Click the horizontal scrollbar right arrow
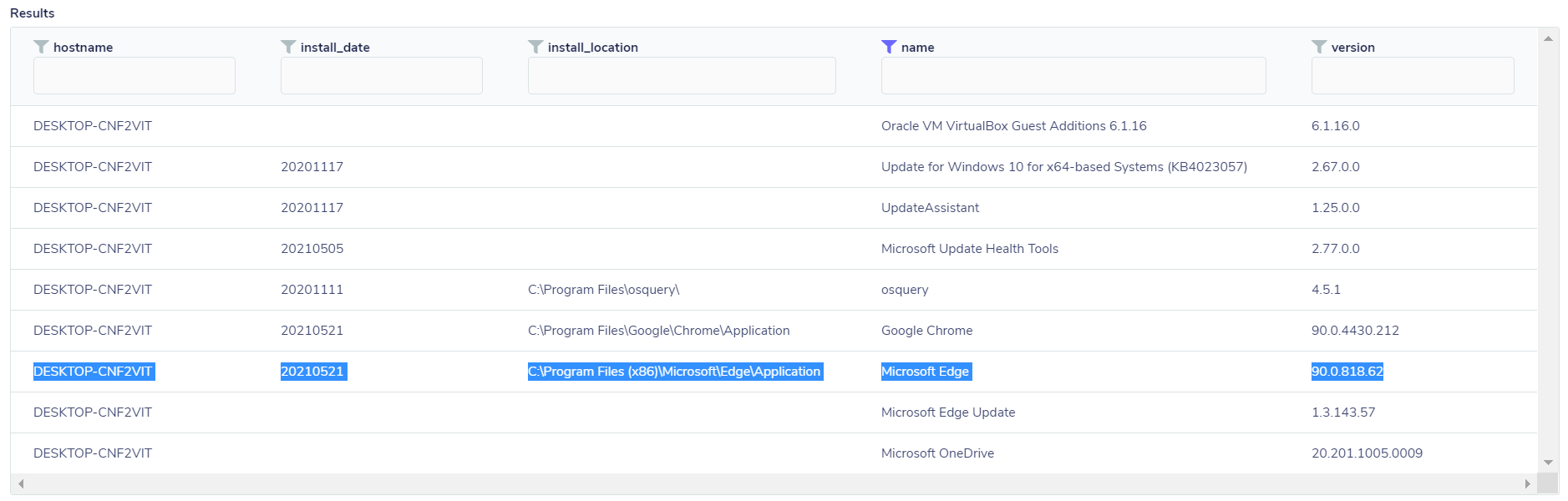 pyautogui.click(x=1527, y=484)
